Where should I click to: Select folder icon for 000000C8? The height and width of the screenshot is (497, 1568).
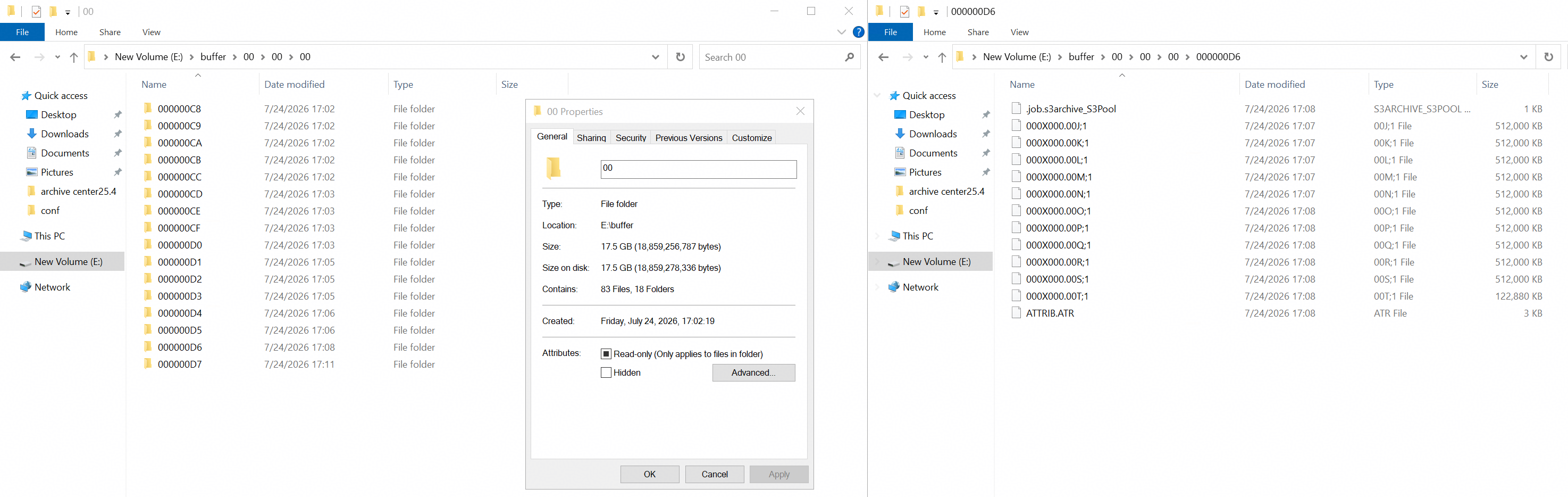[147, 109]
